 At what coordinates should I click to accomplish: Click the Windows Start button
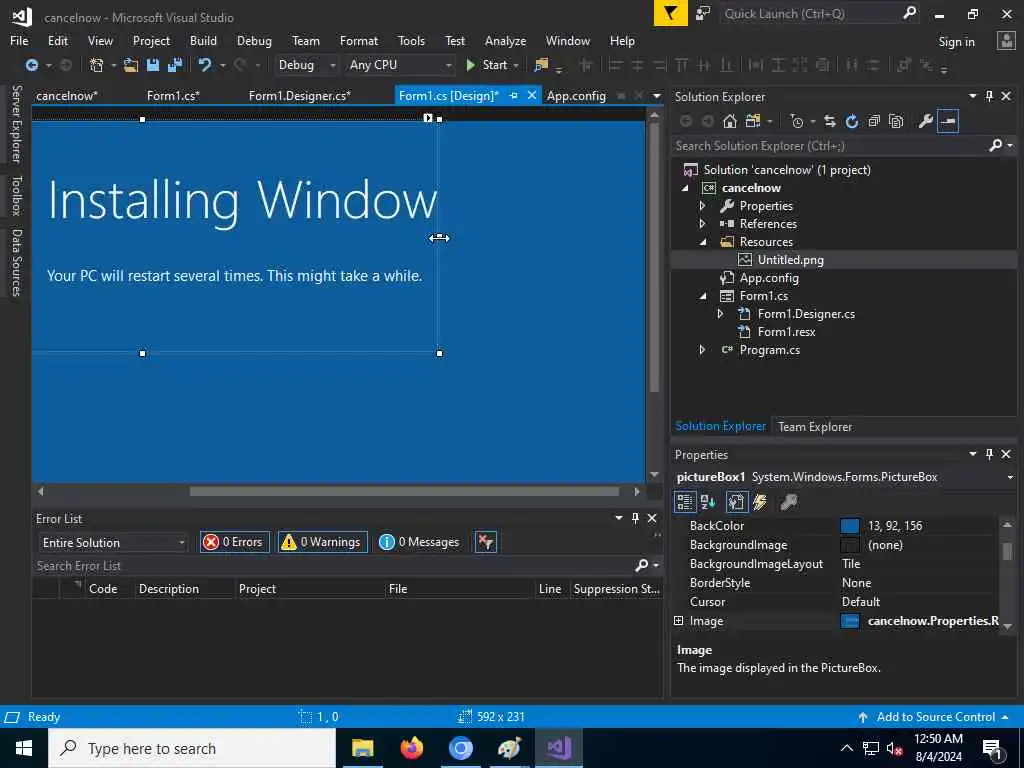point(24,748)
